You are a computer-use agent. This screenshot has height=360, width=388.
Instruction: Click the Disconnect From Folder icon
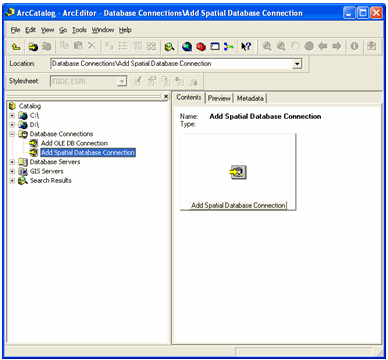47,47
